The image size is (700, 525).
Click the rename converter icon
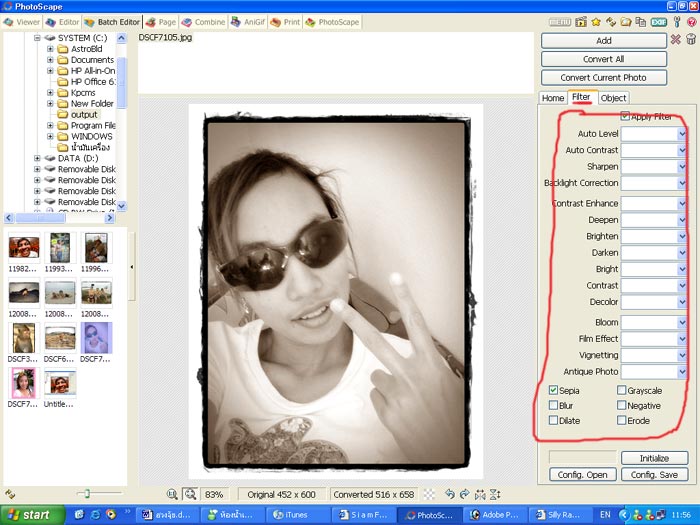611,22
